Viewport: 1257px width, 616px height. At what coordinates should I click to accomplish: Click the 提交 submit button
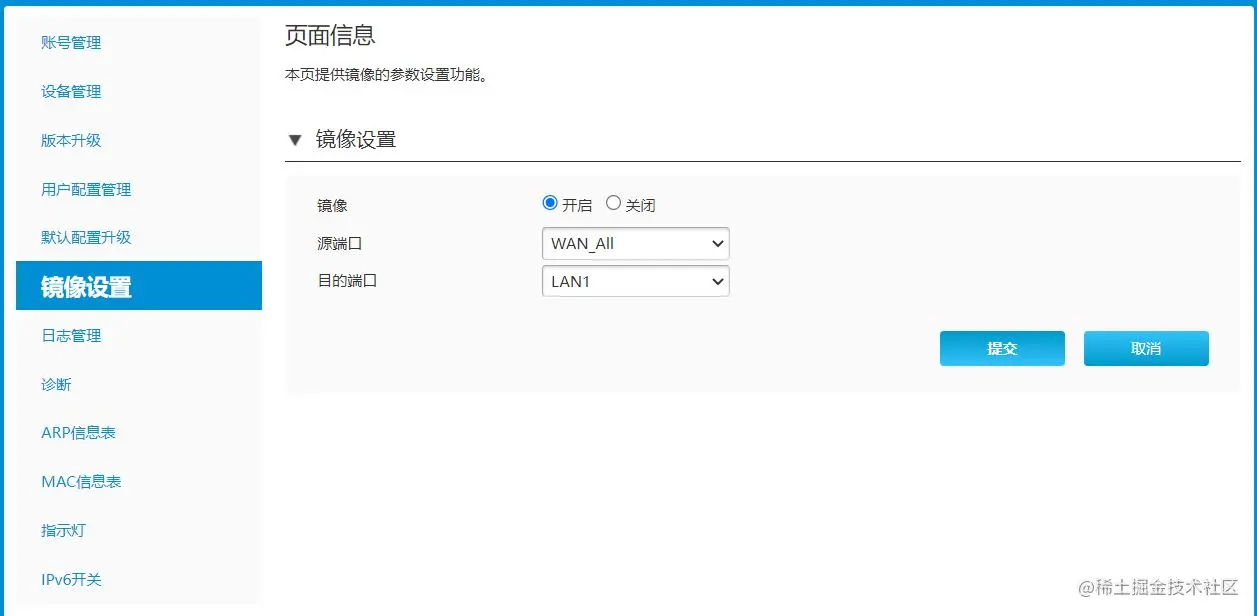(x=1001, y=348)
